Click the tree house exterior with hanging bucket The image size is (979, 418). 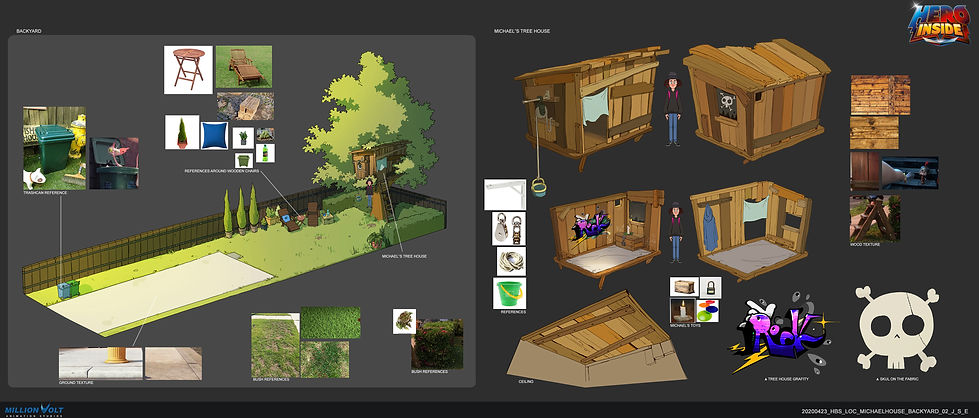tap(590, 112)
